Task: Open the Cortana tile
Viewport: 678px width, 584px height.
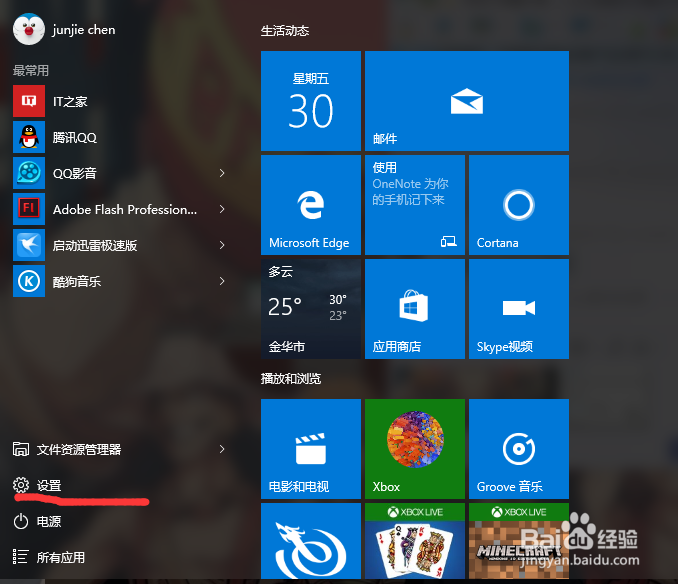Action: 519,205
